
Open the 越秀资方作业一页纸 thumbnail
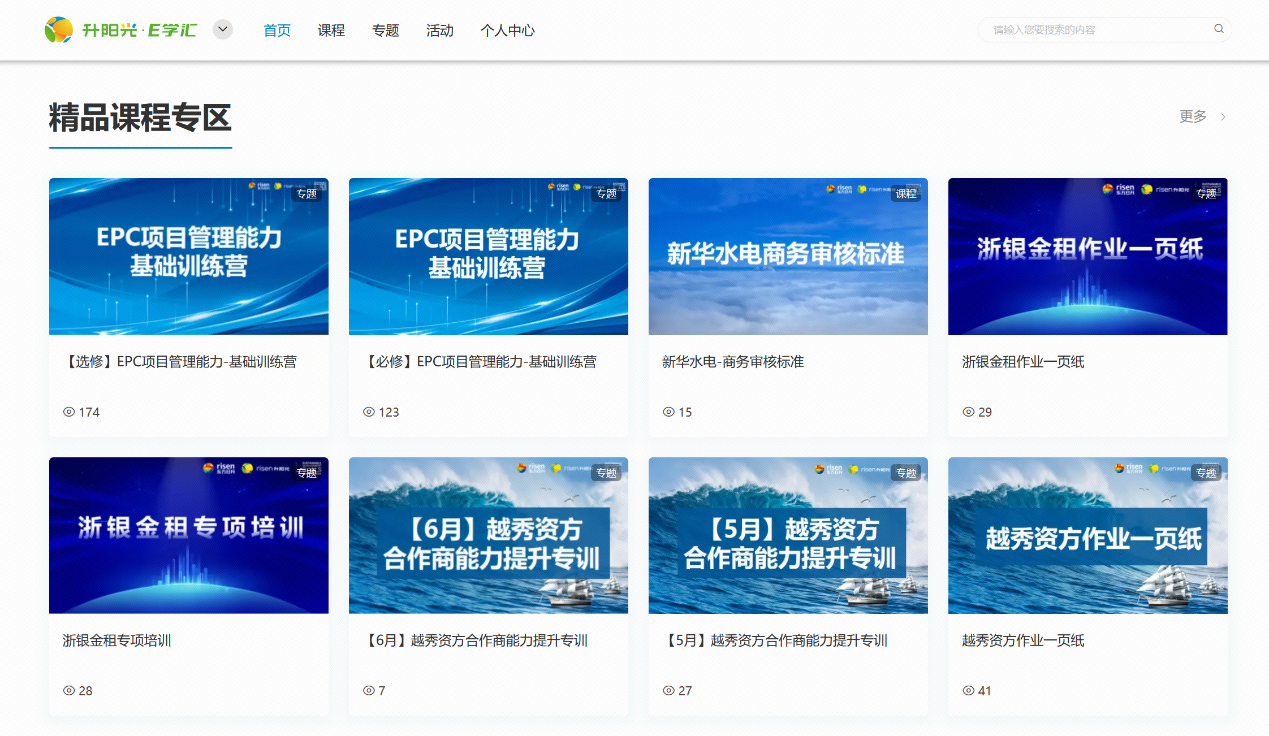(1088, 535)
